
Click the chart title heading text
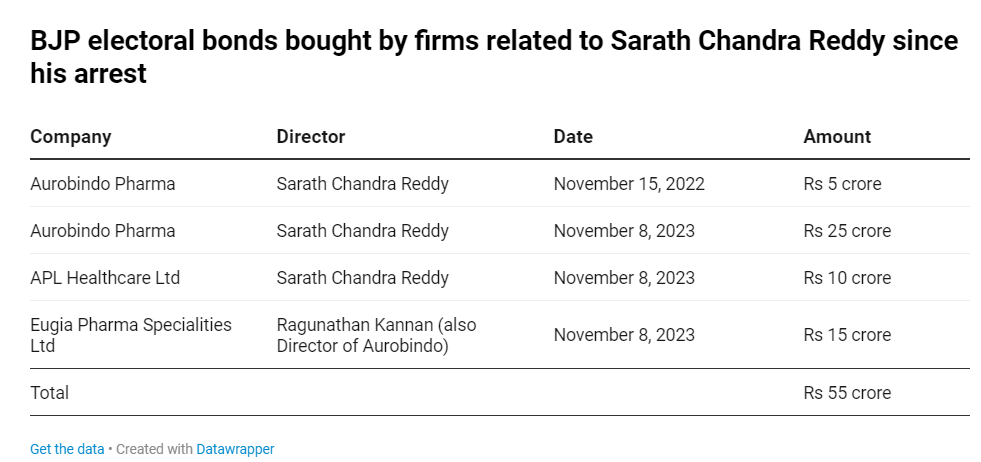pyautogui.click(x=494, y=57)
